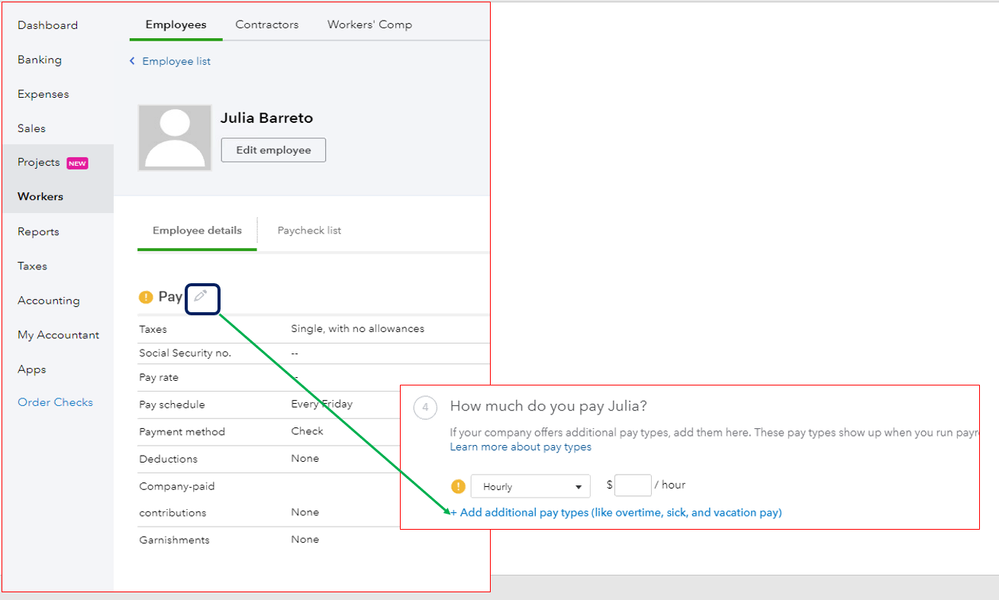Open Banking in the sidebar
This screenshot has width=999, height=600.
(x=40, y=60)
